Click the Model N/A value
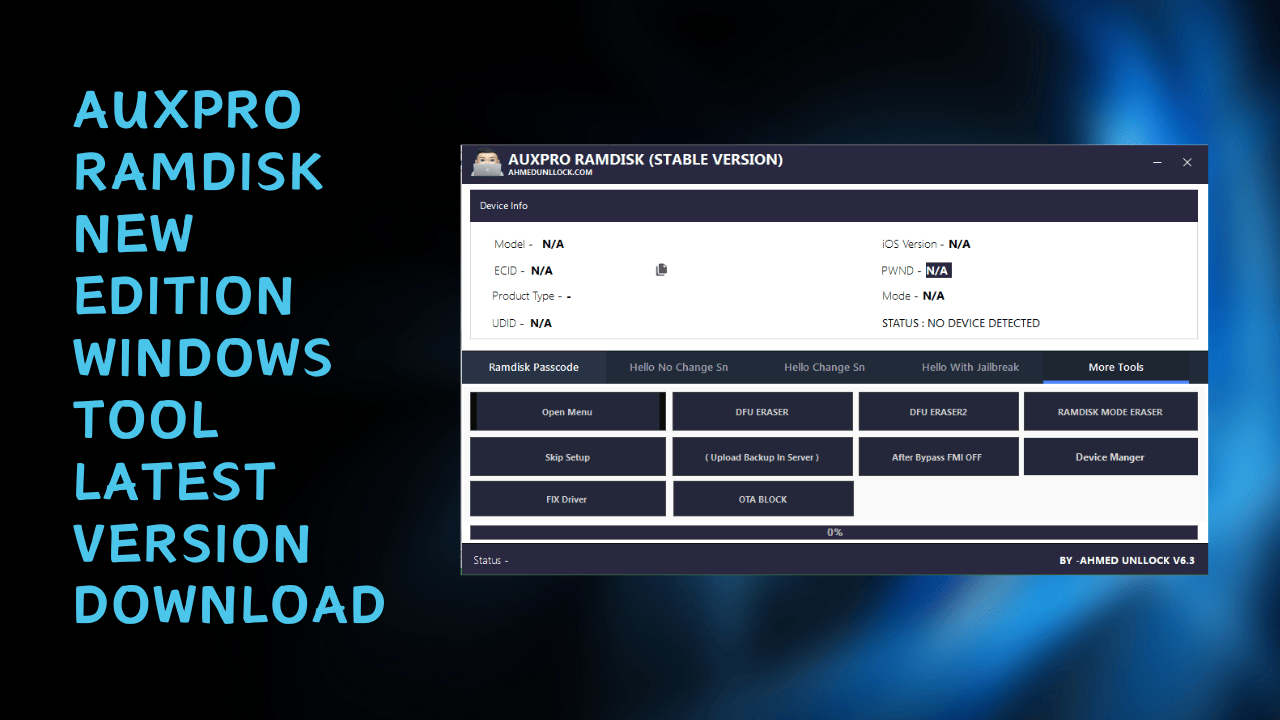 click(x=553, y=244)
